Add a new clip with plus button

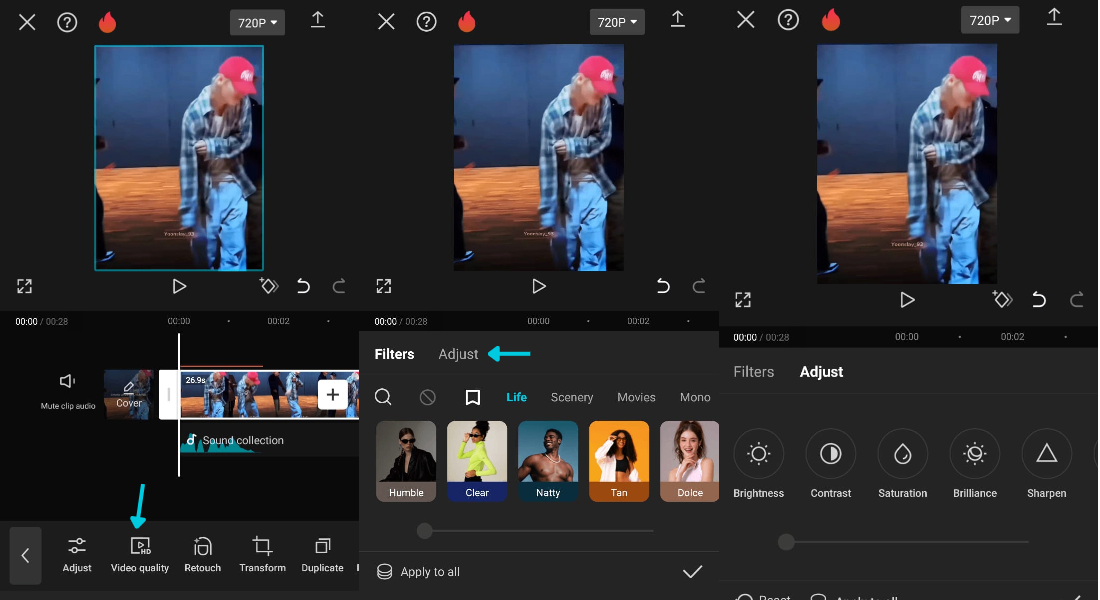click(333, 394)
